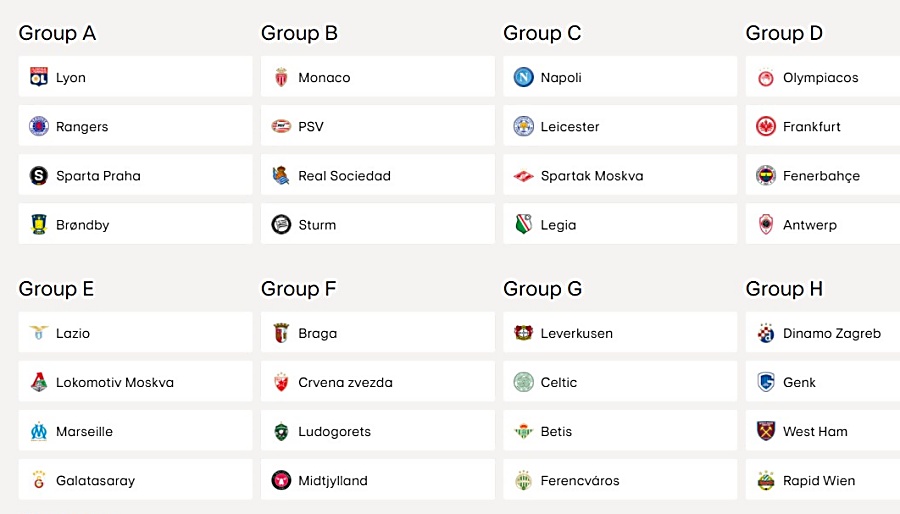
Task: Click the Napoli club badge
Action: (523, 77)
